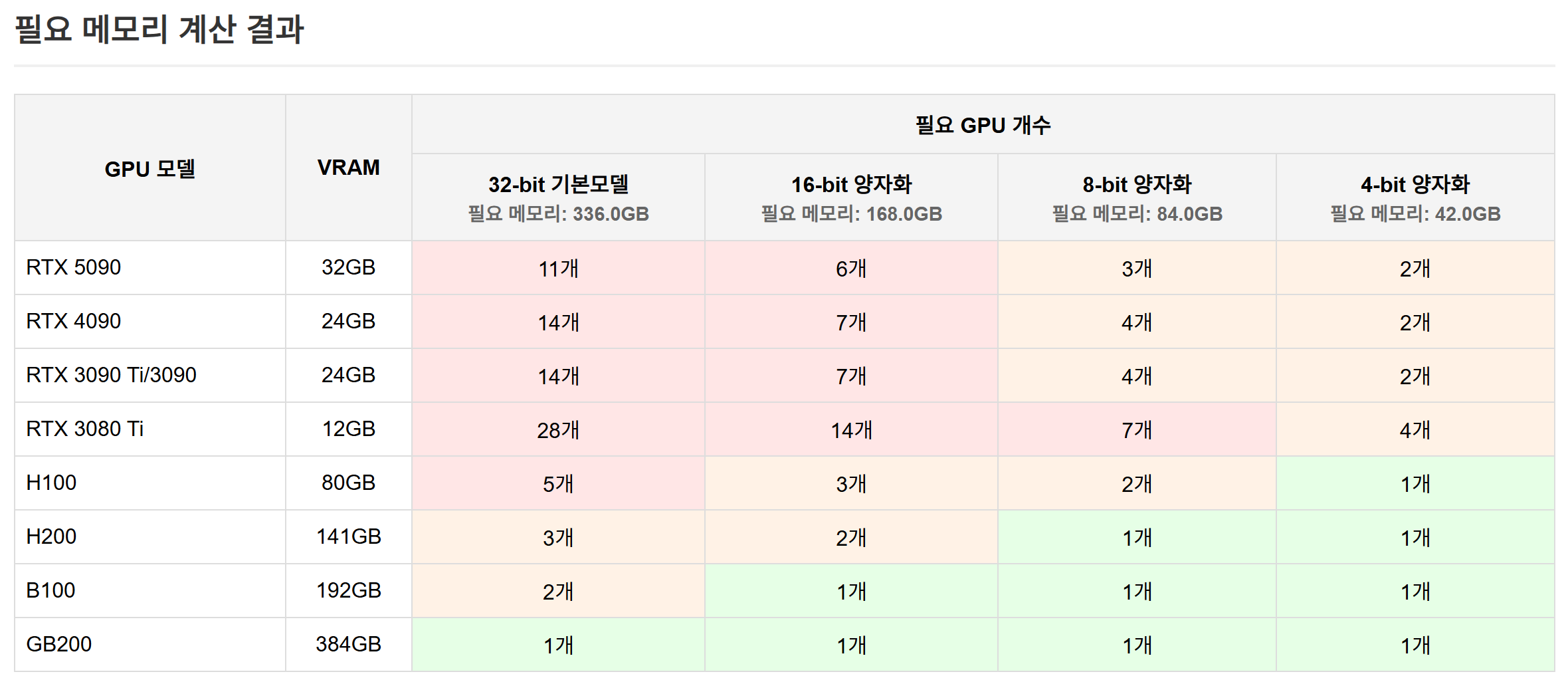
Task: Click the 'VRAM' column header
Action: pos(349,168)
